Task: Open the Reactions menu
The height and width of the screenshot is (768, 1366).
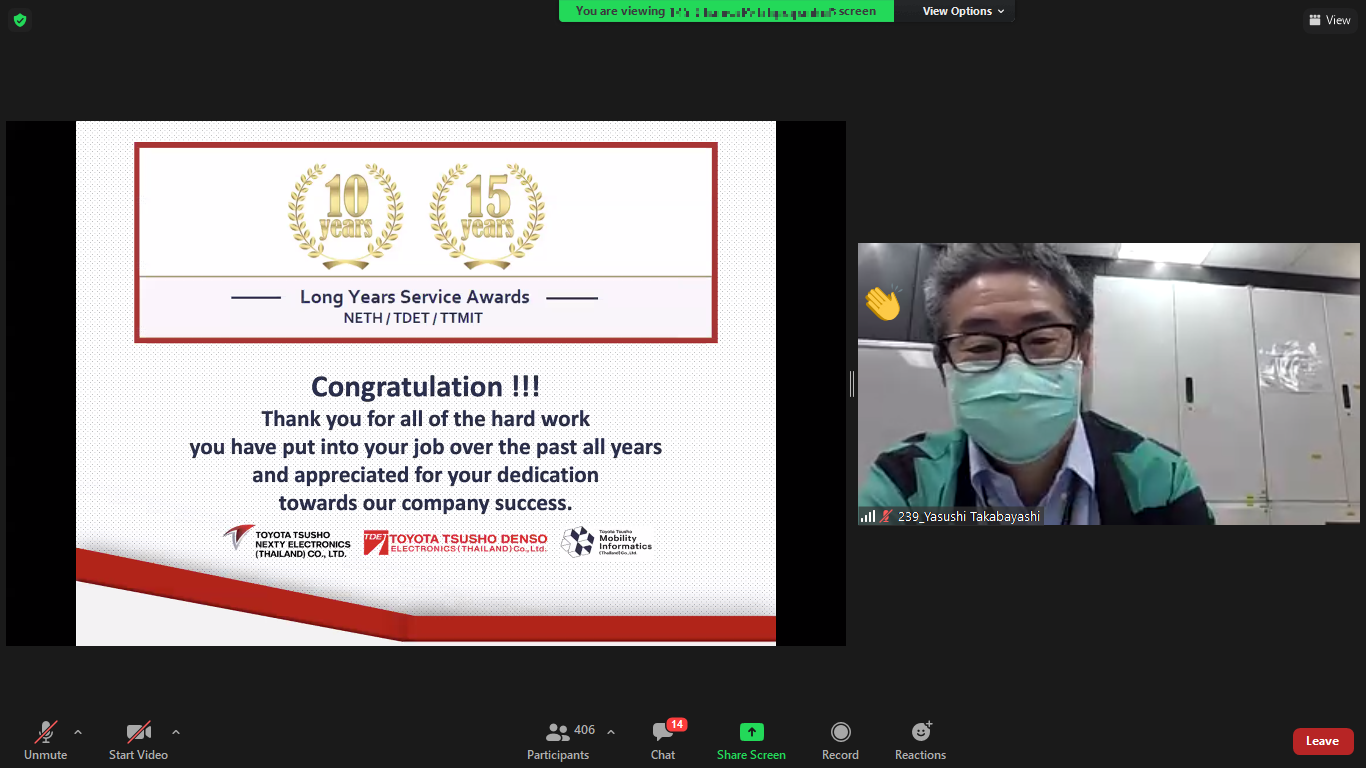Action: pos(920,740)
